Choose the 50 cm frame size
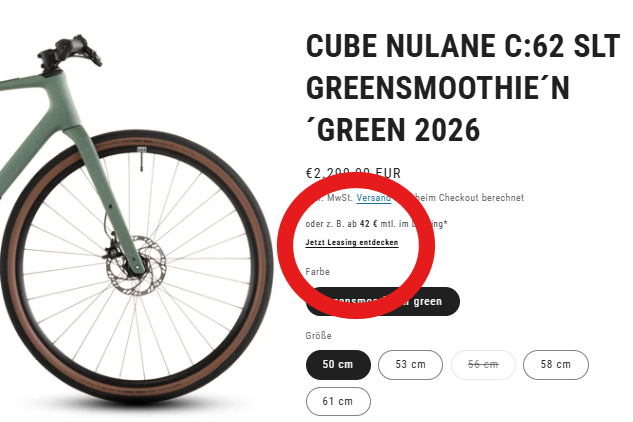Viewport: 633px width, 422px height. [338, 365]
